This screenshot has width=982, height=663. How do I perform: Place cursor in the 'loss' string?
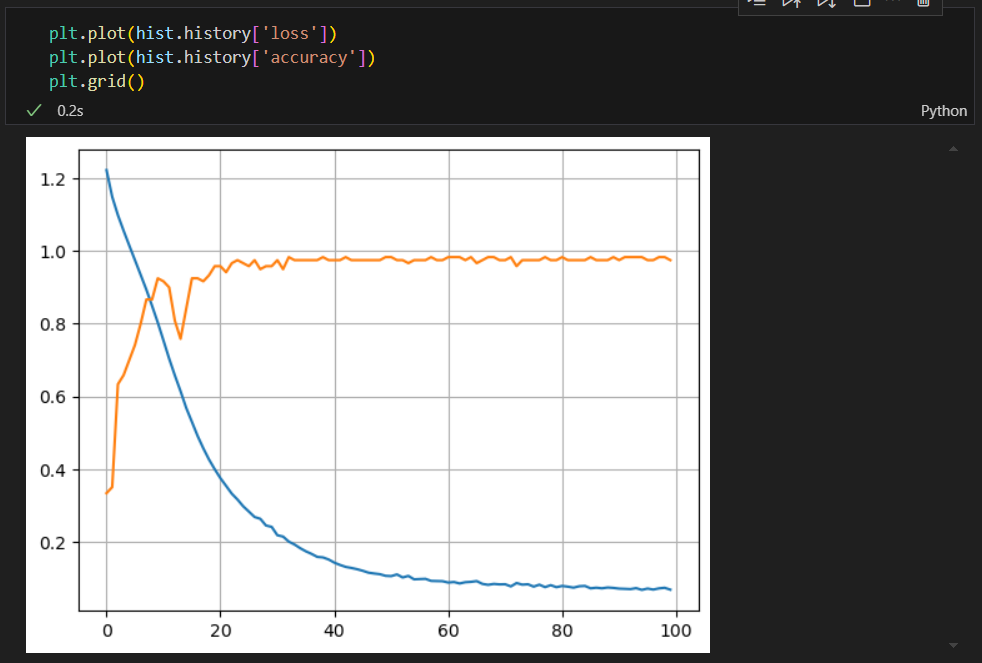click(x=290, y=33)
